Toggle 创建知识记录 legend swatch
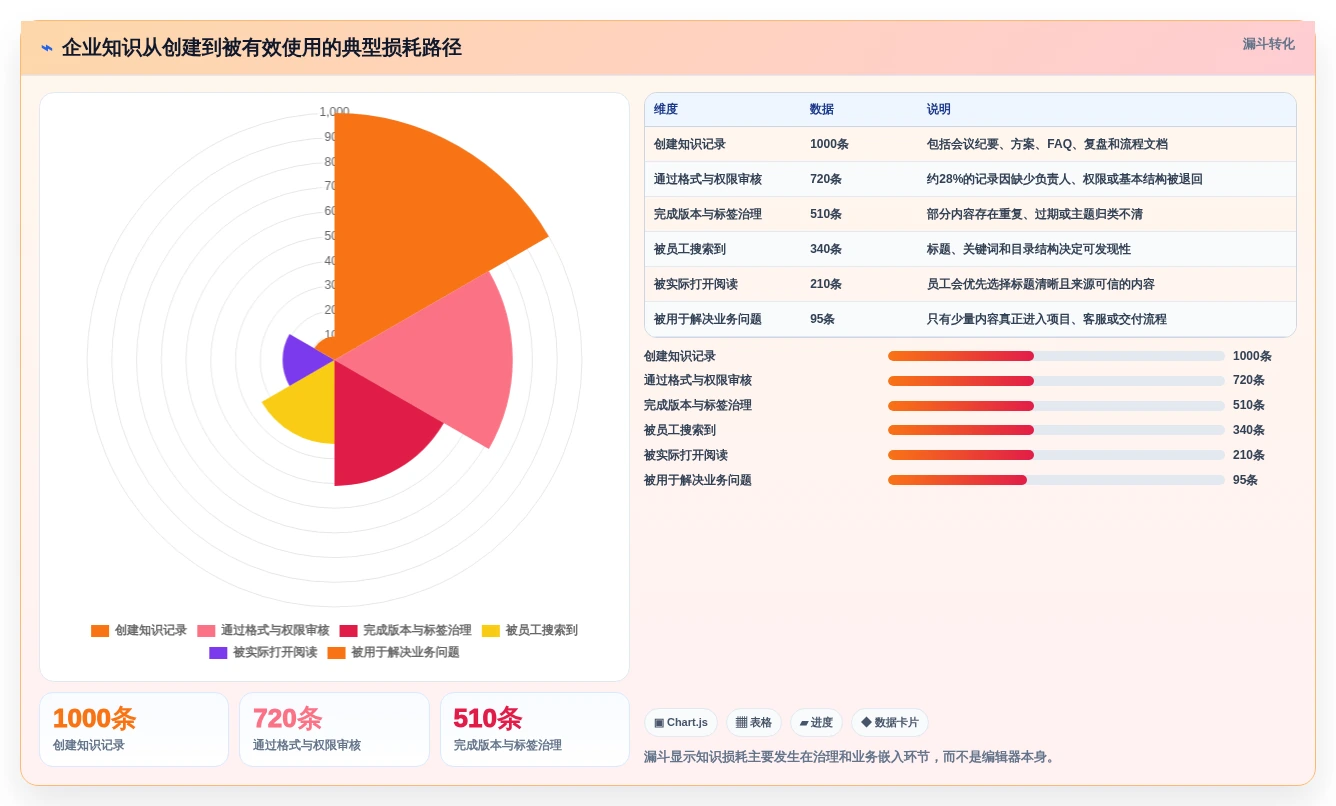Viewport: 1336px width, 806px height. click(100, 631)
